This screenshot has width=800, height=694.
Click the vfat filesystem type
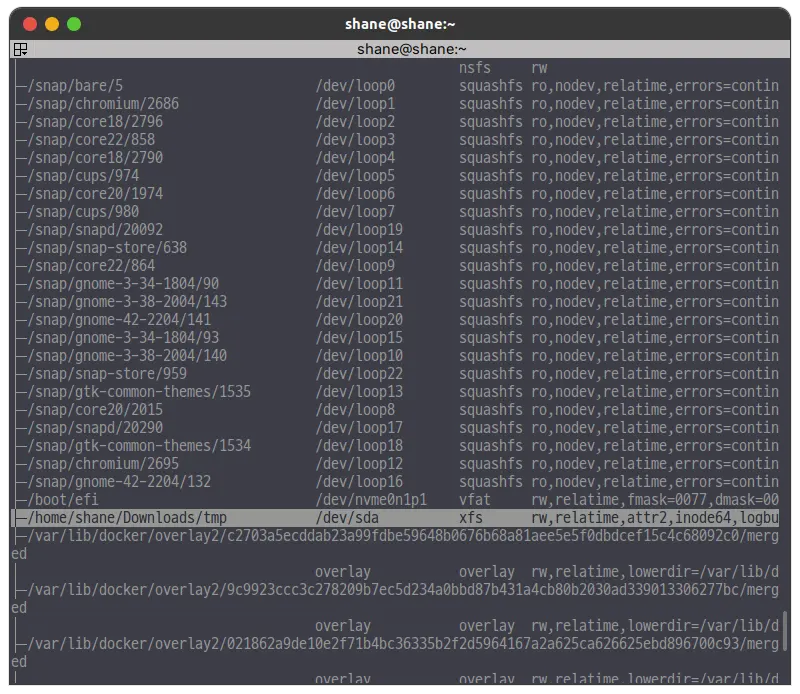pyautogui.click(x=474, y=500)
